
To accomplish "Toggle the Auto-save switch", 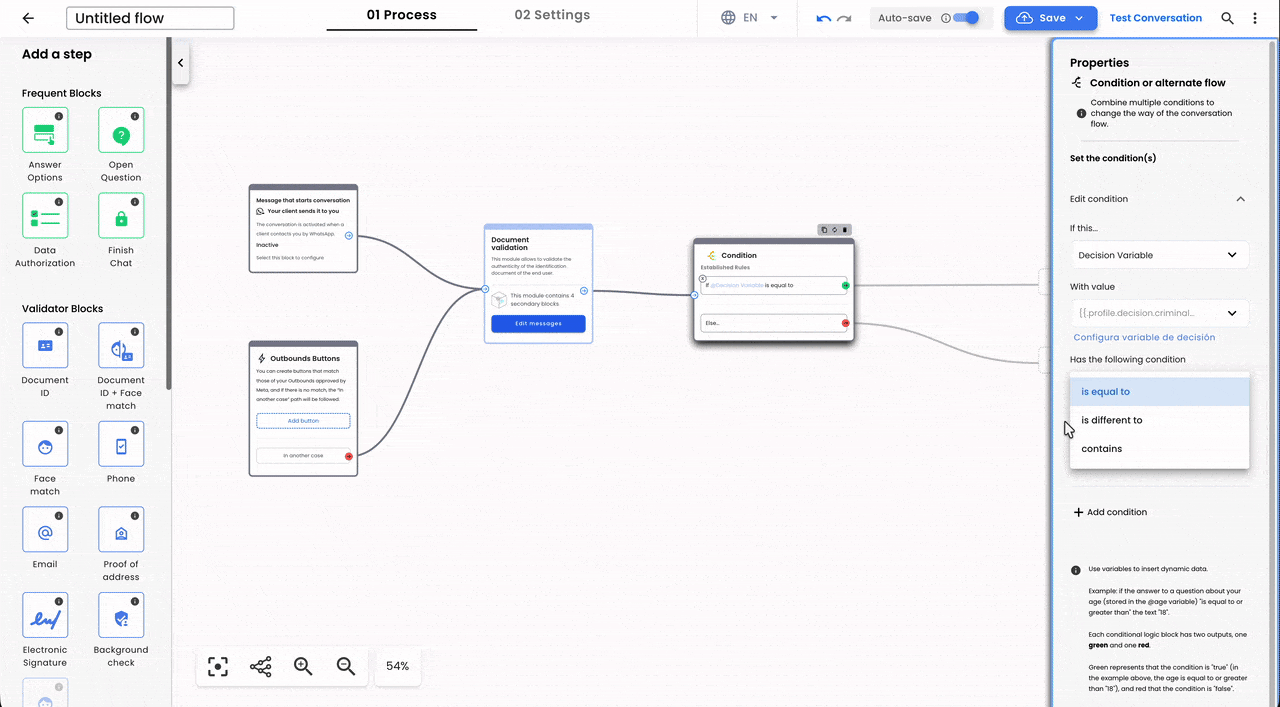I will 965,18.
